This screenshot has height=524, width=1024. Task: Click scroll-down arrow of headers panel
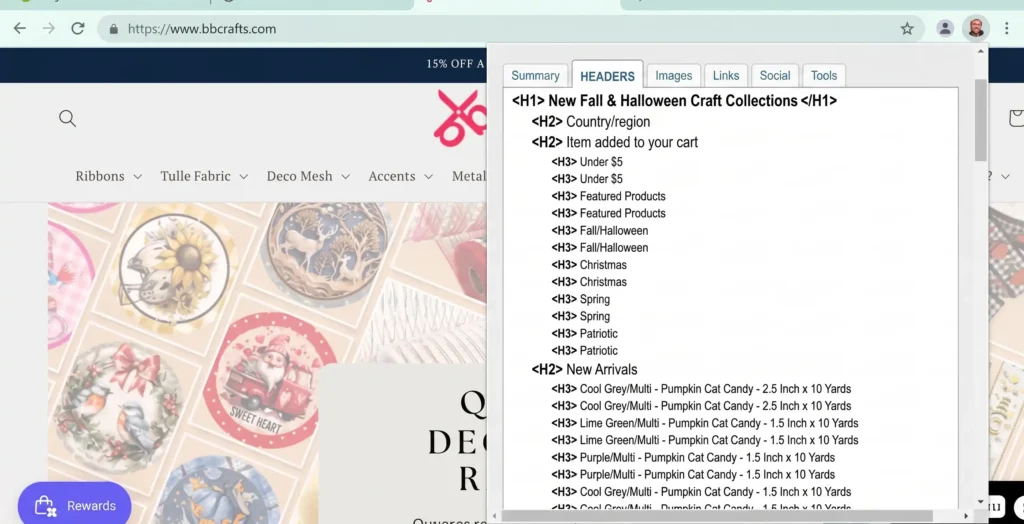click(980, 502)
